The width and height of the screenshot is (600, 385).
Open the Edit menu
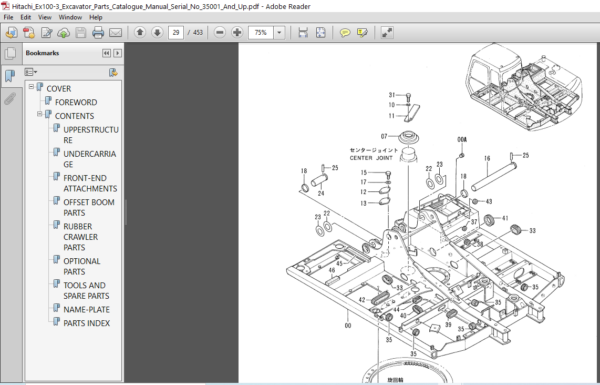tap(26, 17)
